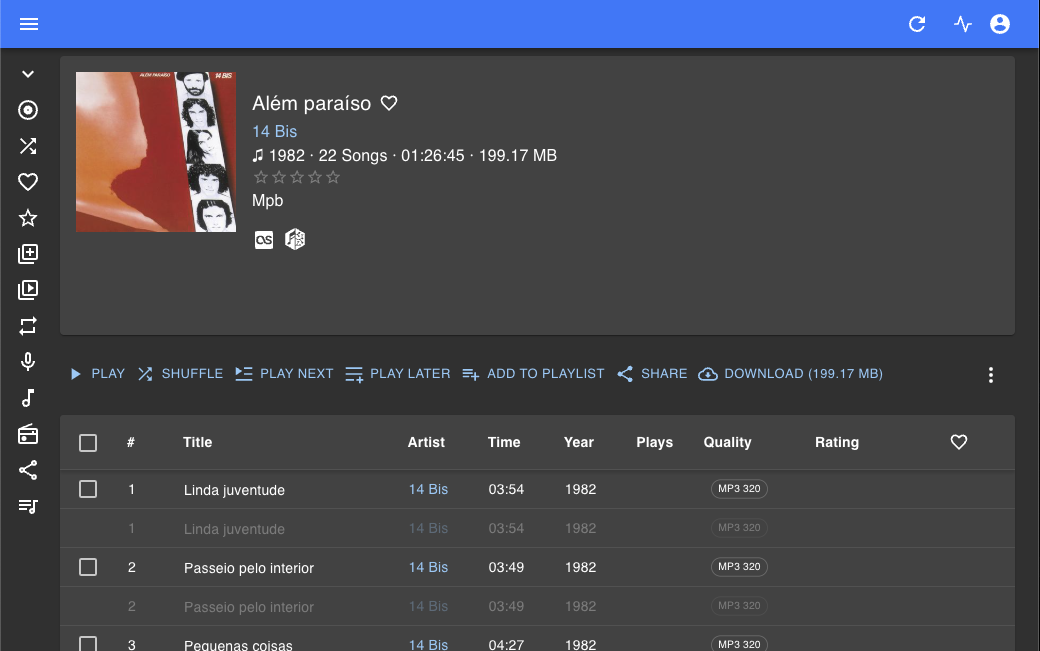This screenshot has width=1040, height=651.
Task: Toggle the select-all songs checkbox
Action: pyautogui.click(x=88, y=443)
